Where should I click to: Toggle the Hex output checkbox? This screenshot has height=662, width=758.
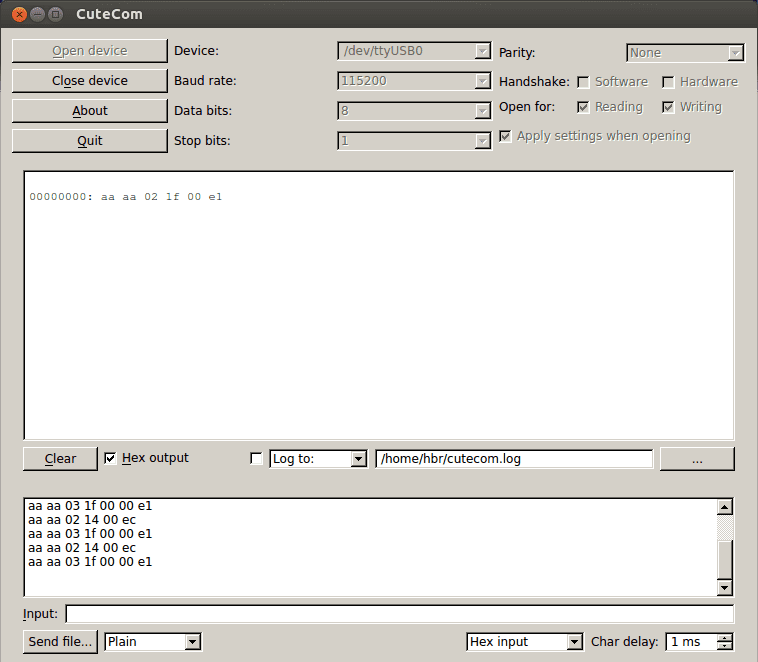(111, 458)
